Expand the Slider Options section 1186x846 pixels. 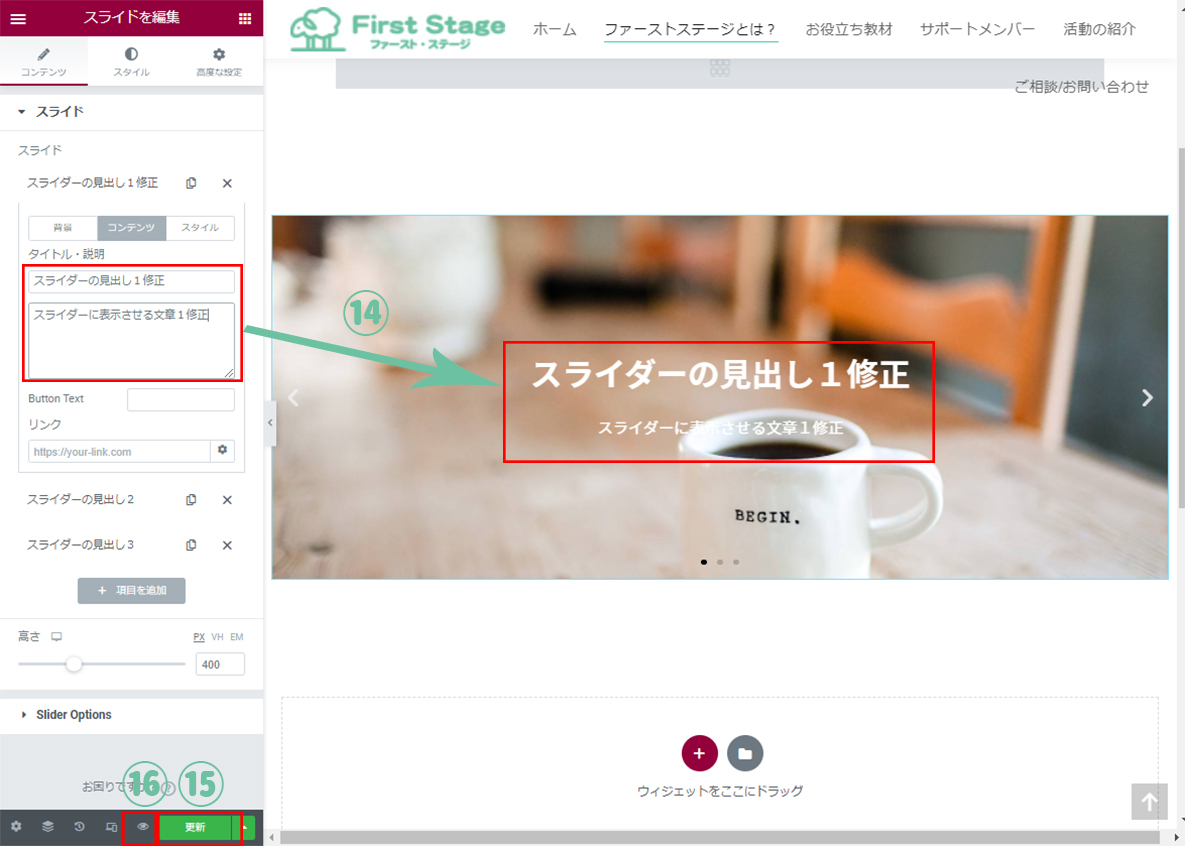tap(74, 715)
